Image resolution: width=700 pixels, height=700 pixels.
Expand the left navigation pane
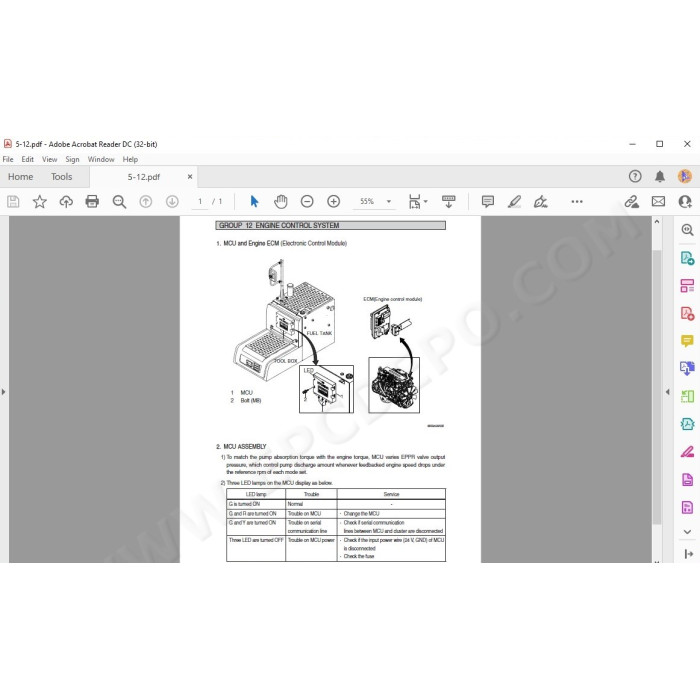coord(4,392)
